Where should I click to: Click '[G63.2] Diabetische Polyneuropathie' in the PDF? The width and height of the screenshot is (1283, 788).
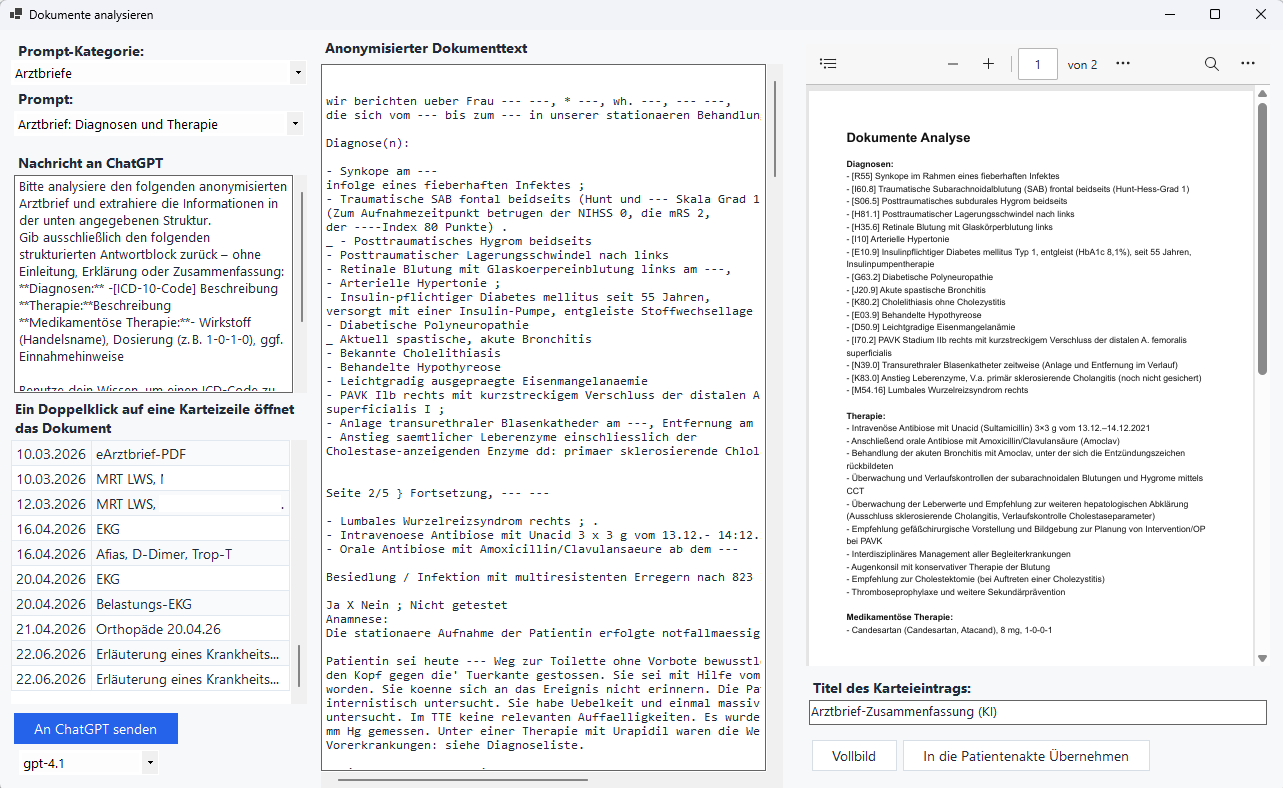click(x=919, y=277)
